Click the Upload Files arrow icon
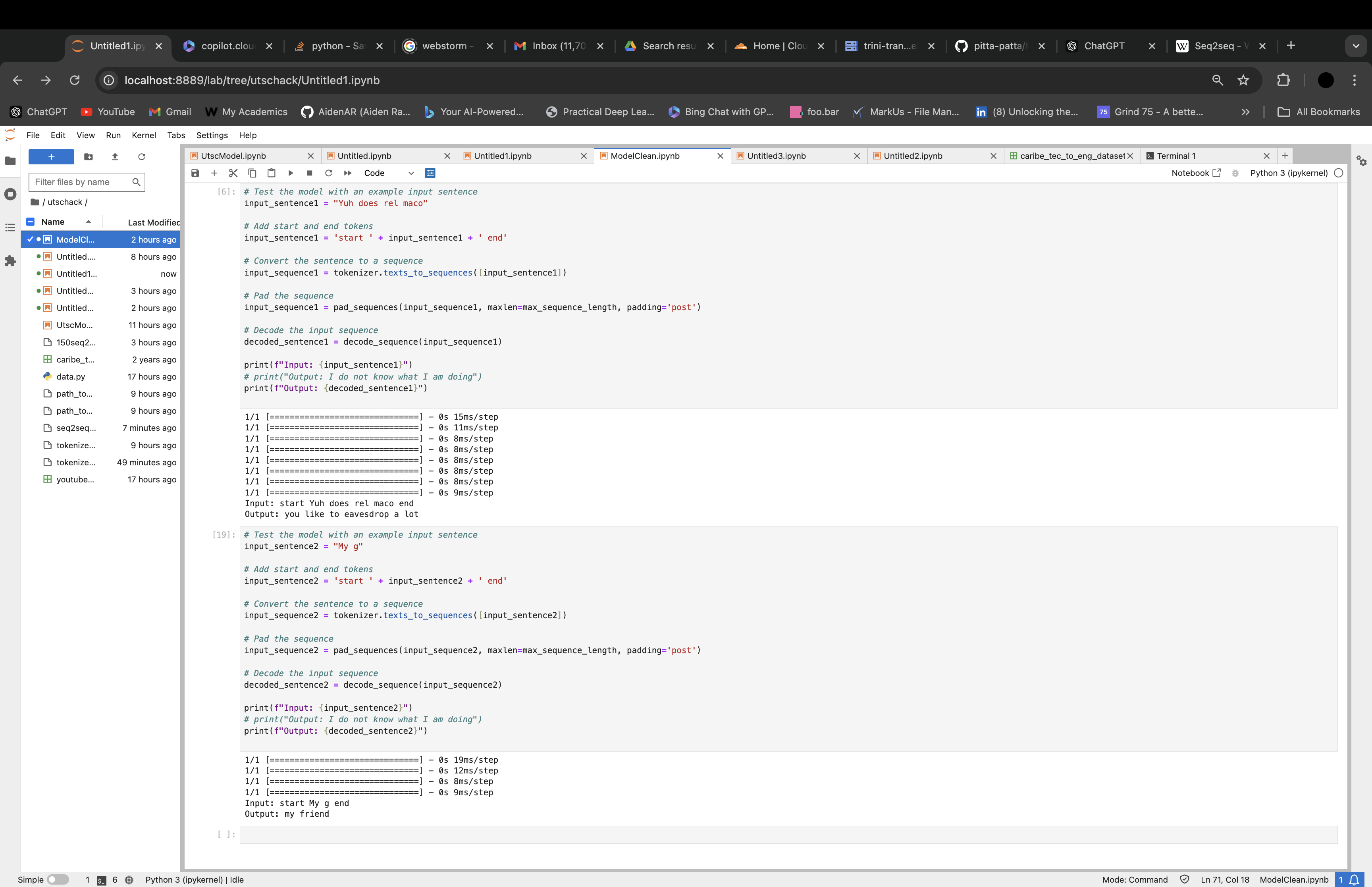 (115, 157)
